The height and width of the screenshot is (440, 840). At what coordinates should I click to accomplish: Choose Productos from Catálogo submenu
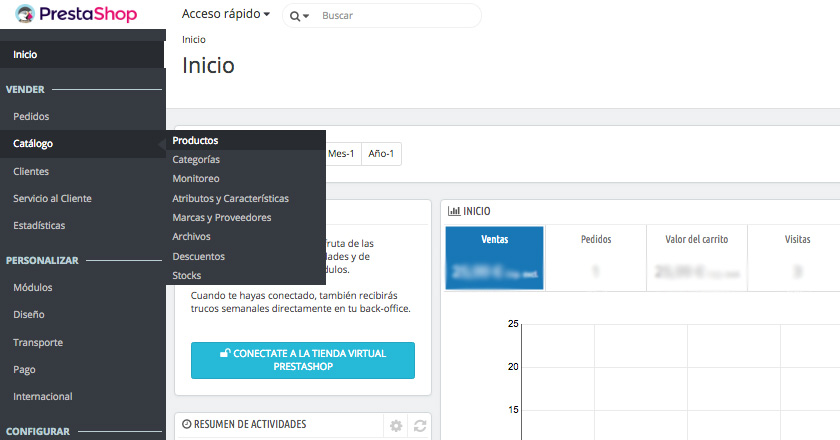tap(246, 140)
